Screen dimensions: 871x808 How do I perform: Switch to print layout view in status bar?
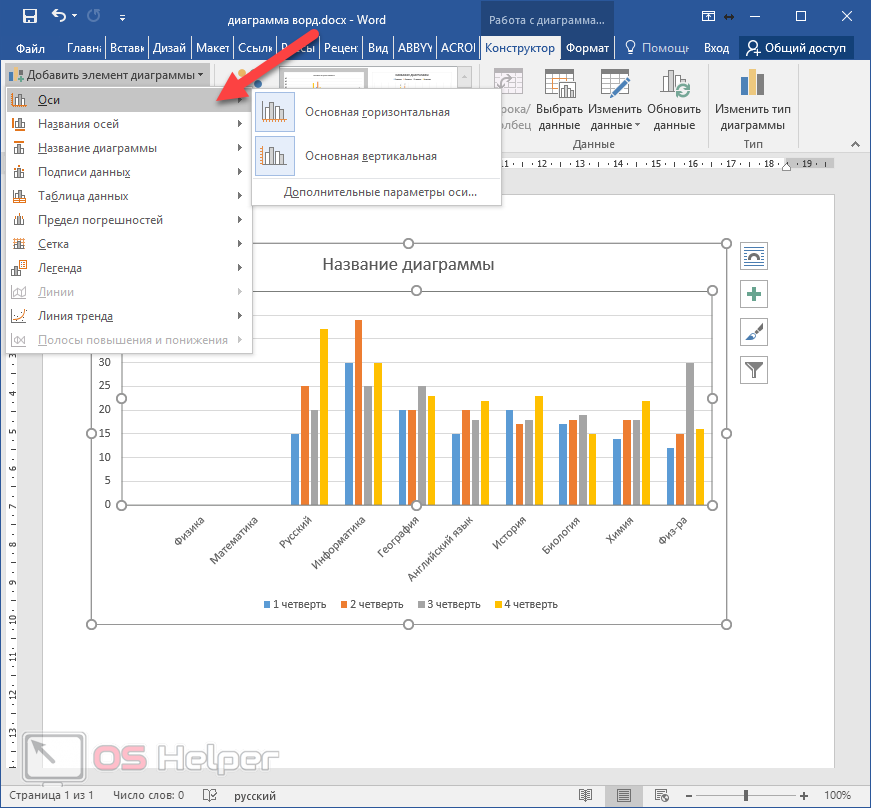point(624,795)
